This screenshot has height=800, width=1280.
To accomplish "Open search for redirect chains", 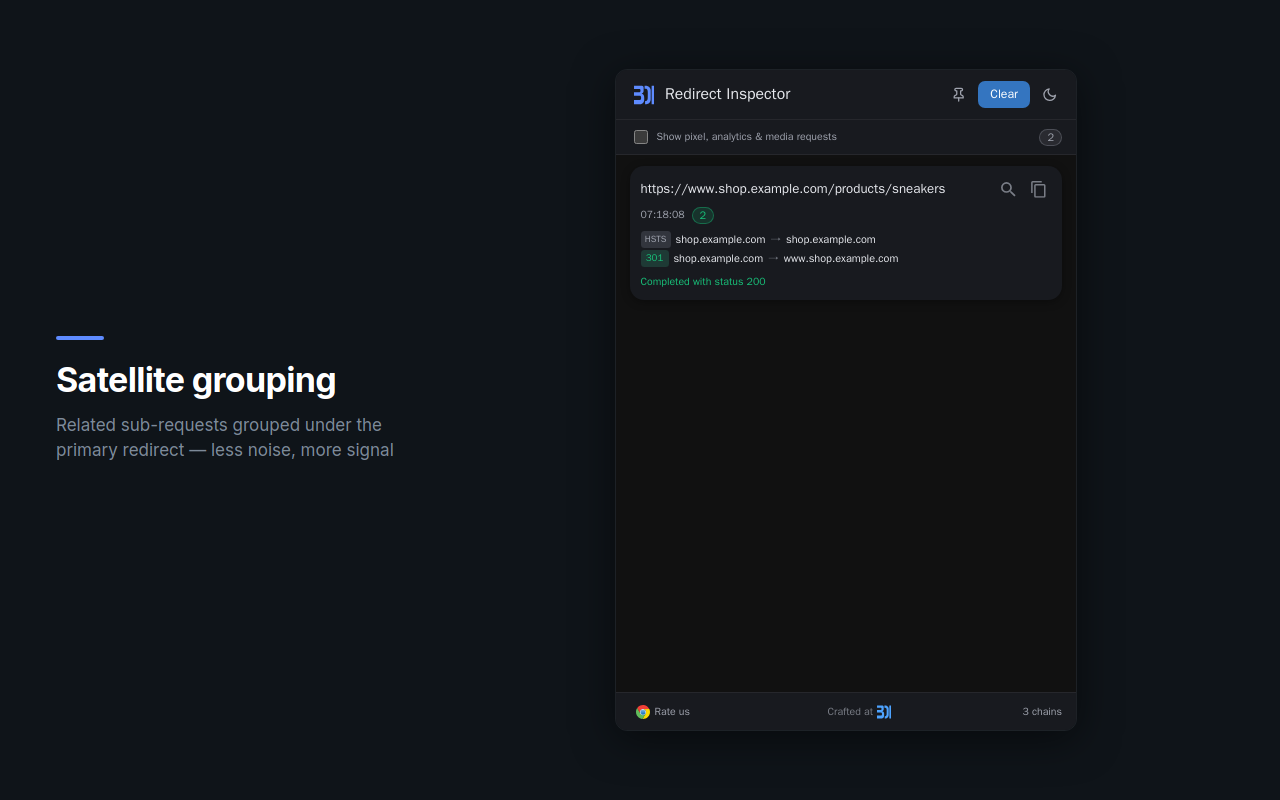I will pos(1008,188).
